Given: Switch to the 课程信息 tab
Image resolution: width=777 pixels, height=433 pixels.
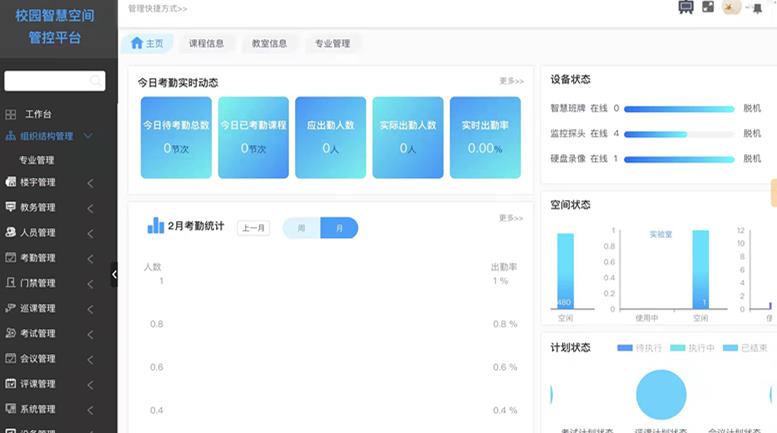Looking at the screenshot, I should pyautogui.click(x=206, y=44).
